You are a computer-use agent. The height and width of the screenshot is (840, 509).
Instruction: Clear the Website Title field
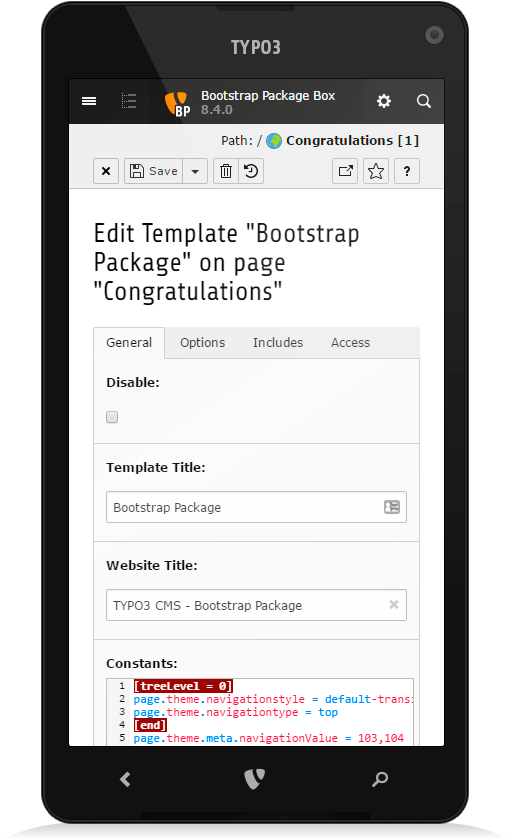pos(394,604)
